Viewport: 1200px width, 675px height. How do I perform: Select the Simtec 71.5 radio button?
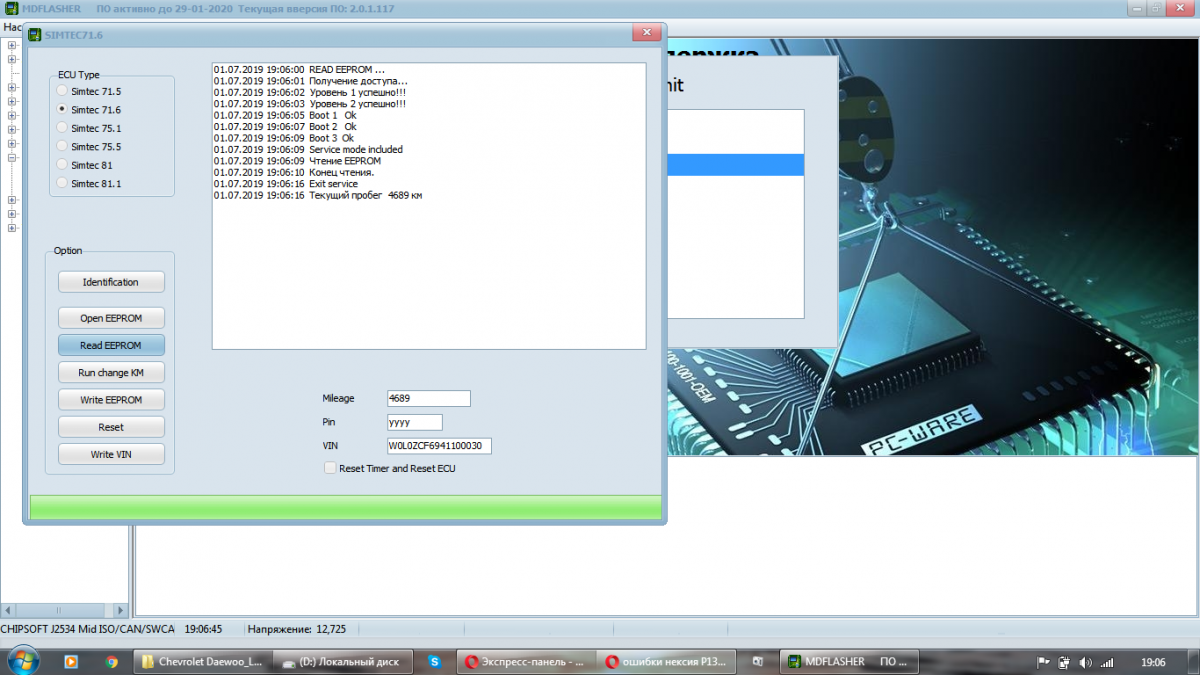tap(63, 91)
